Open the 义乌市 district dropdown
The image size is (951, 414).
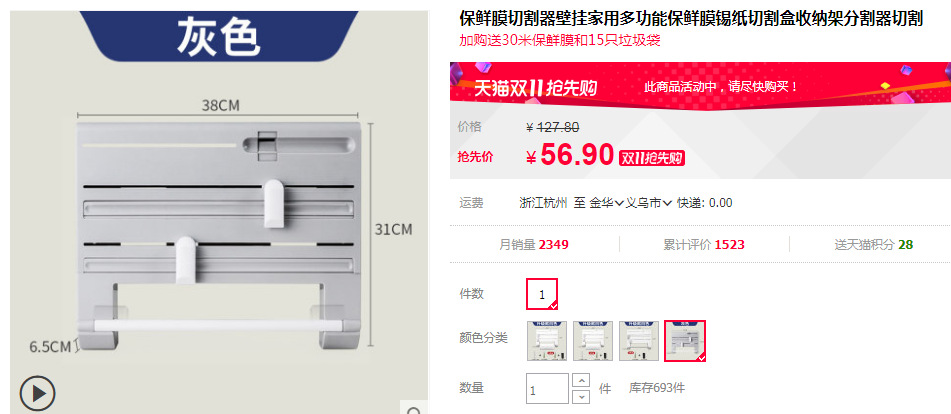[x=648, y=203]
